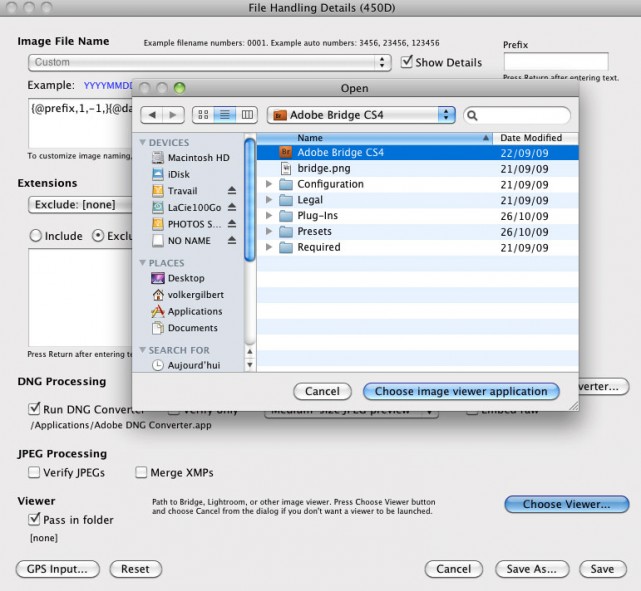Open the Adobe Bridge CS4 folder path popup
This screenshot has width=641, height=591.
(x=361, y=115)
